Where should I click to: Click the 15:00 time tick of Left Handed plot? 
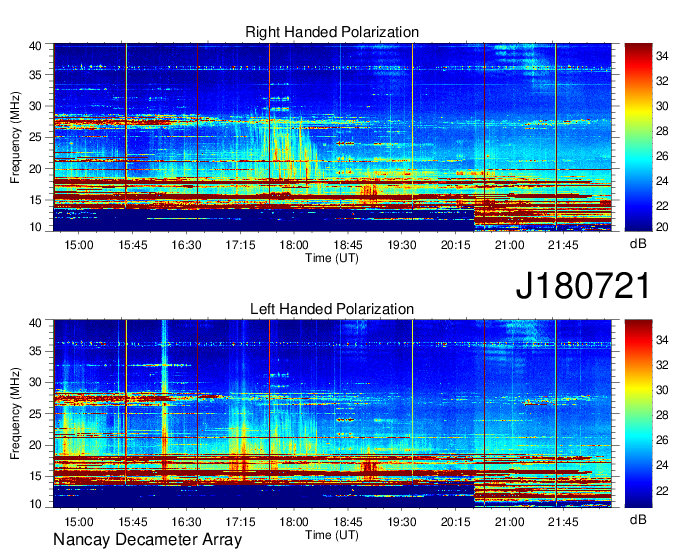coord(79,522)
